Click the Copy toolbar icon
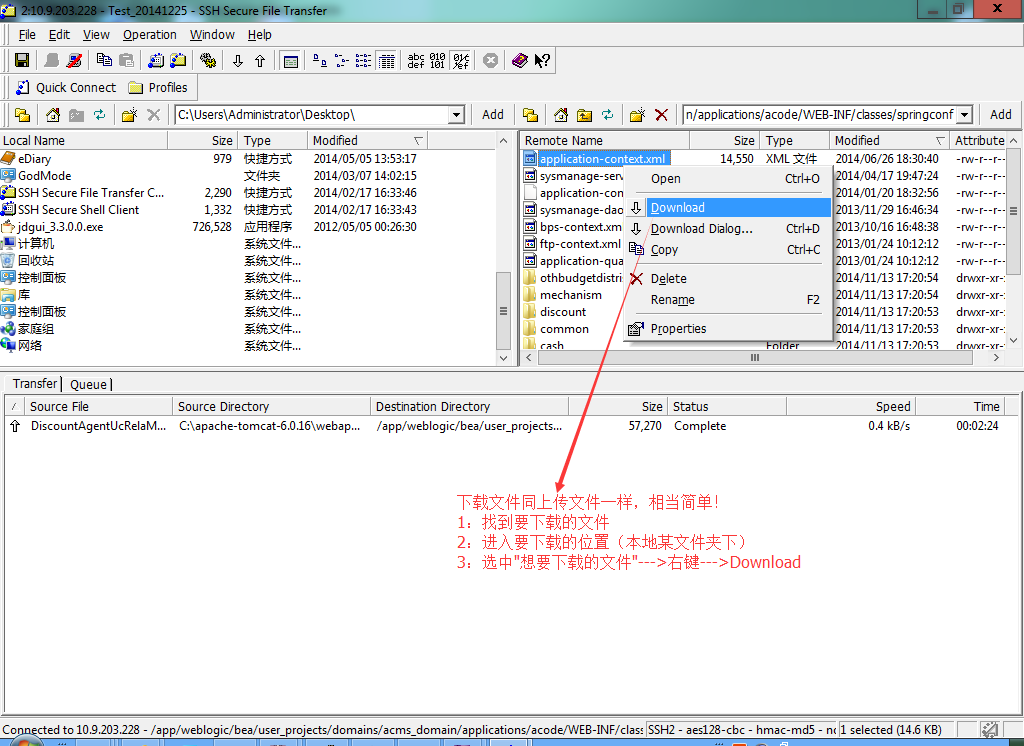1024x746 pixels. (x=104, y=61)
